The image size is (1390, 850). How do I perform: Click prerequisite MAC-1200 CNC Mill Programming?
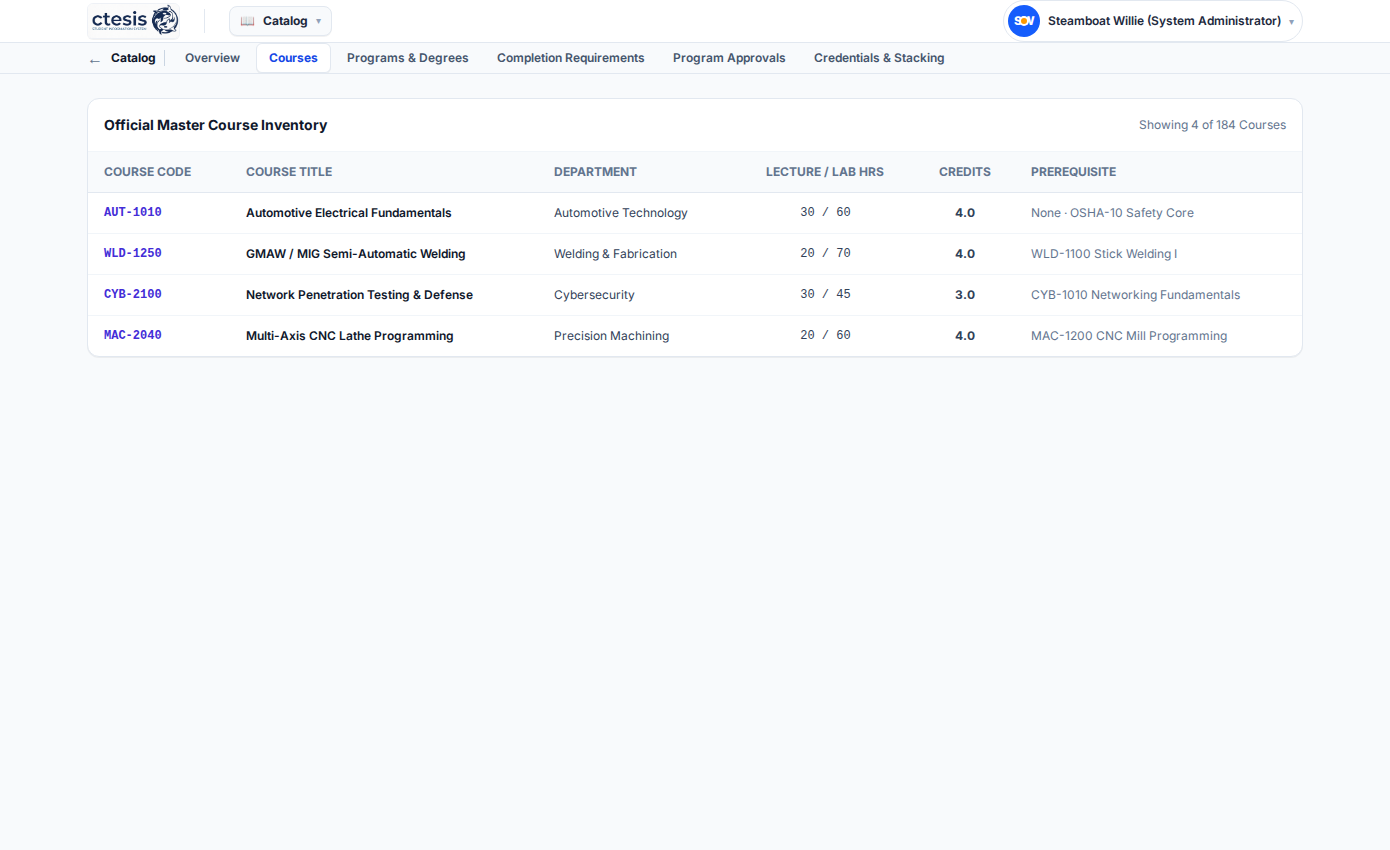[x=1129, y=336]
